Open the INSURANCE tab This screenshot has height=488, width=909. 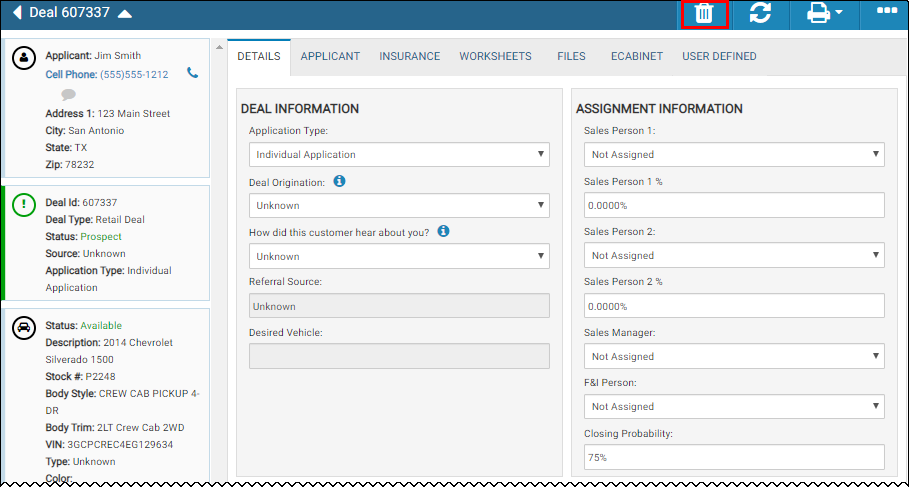pos(409,56)
